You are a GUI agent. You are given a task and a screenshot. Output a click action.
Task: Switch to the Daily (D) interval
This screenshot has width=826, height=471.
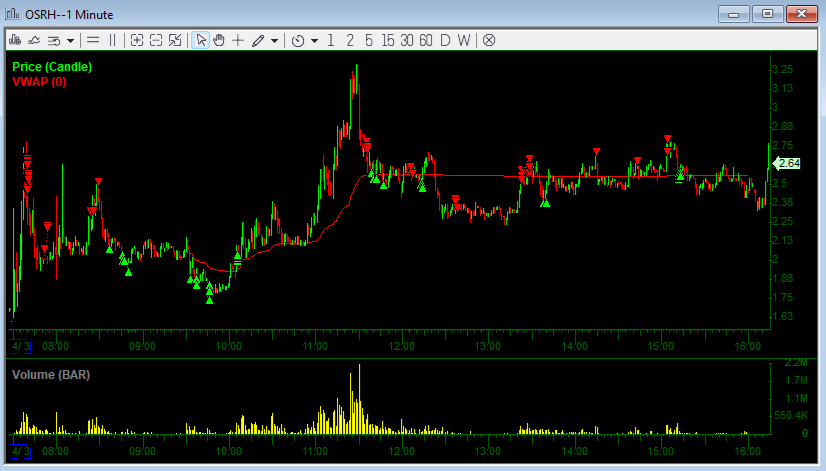(445, 40)
